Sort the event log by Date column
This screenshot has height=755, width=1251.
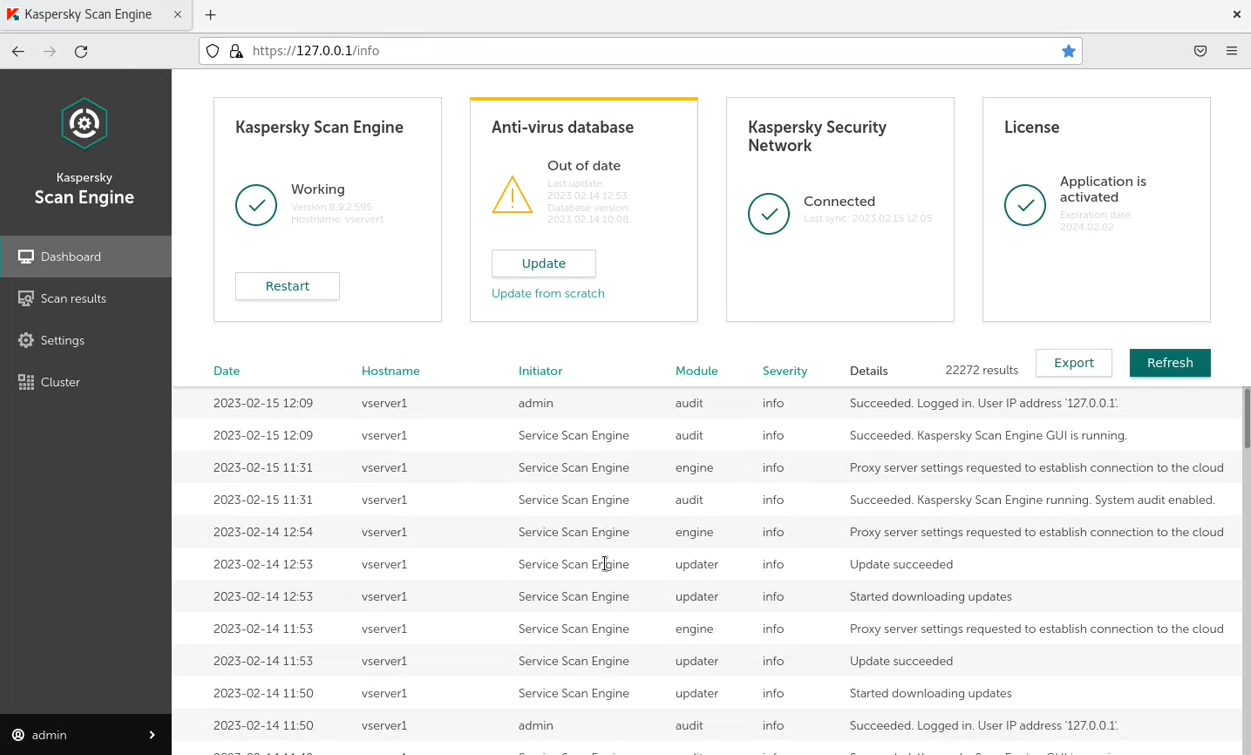(x=226, y=371)
